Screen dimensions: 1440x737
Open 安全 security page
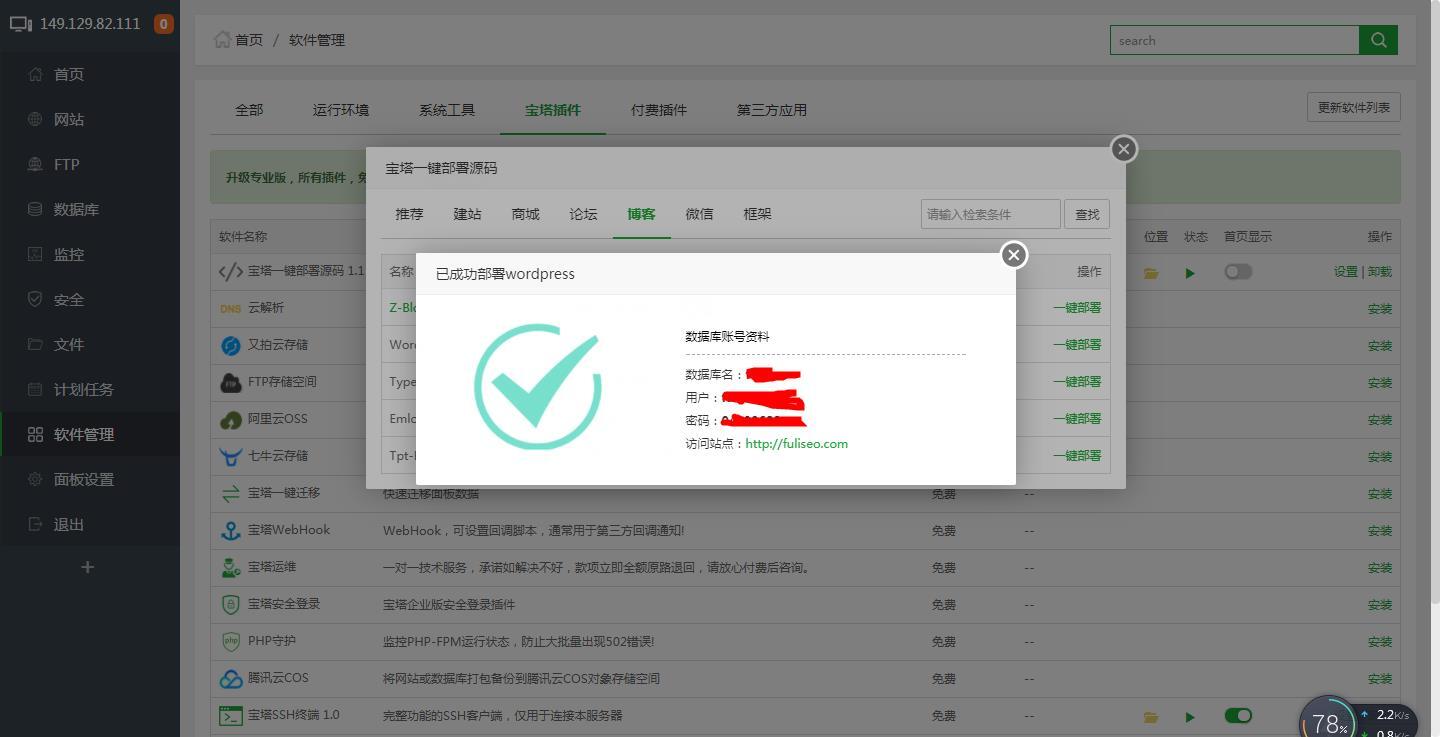click(x=69, y=299)
